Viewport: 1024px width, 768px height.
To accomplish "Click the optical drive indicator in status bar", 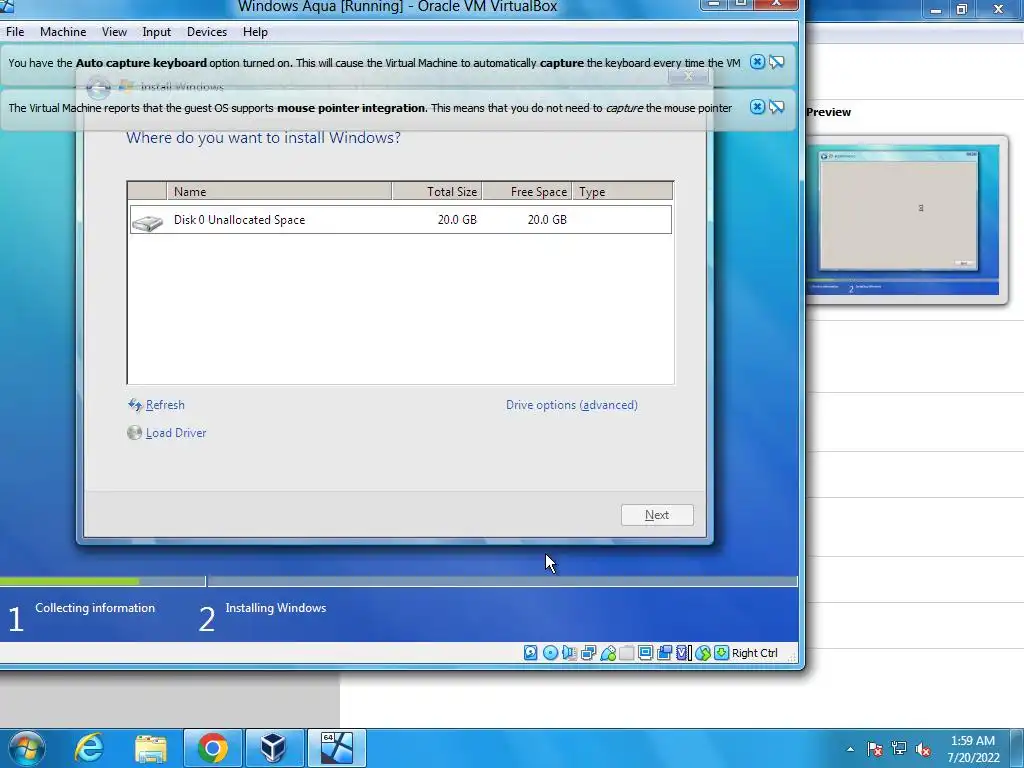I will coord(550,652).
